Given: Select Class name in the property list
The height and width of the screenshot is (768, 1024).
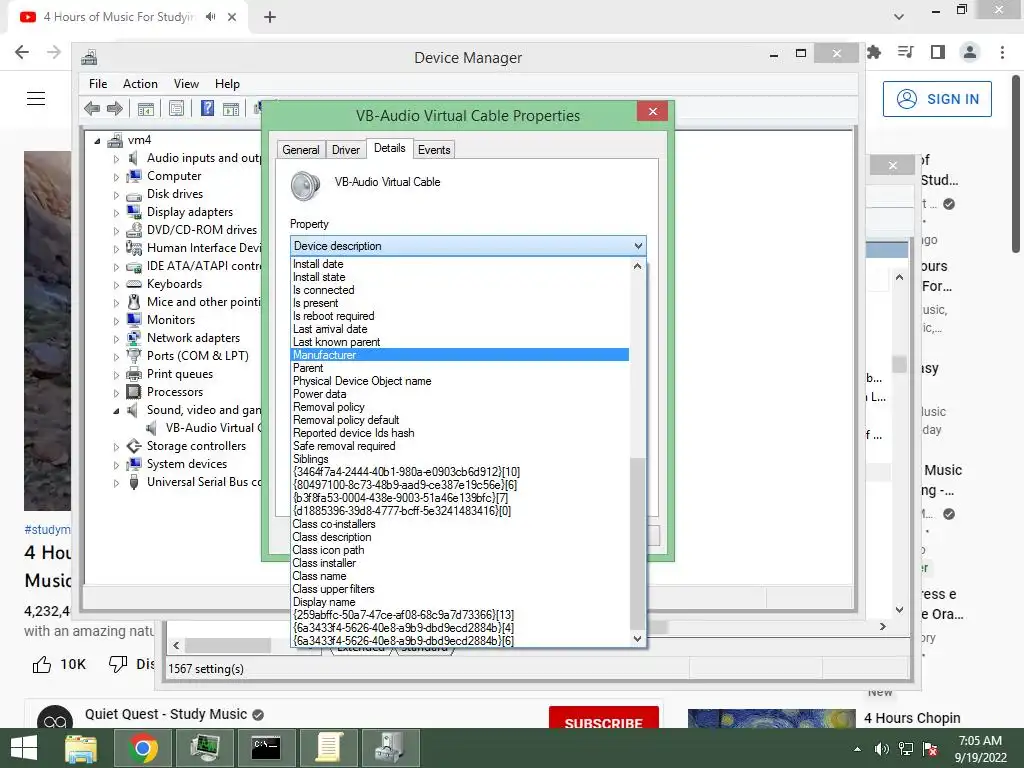Looking at the screenshot, I should click(x=460, y=576).
